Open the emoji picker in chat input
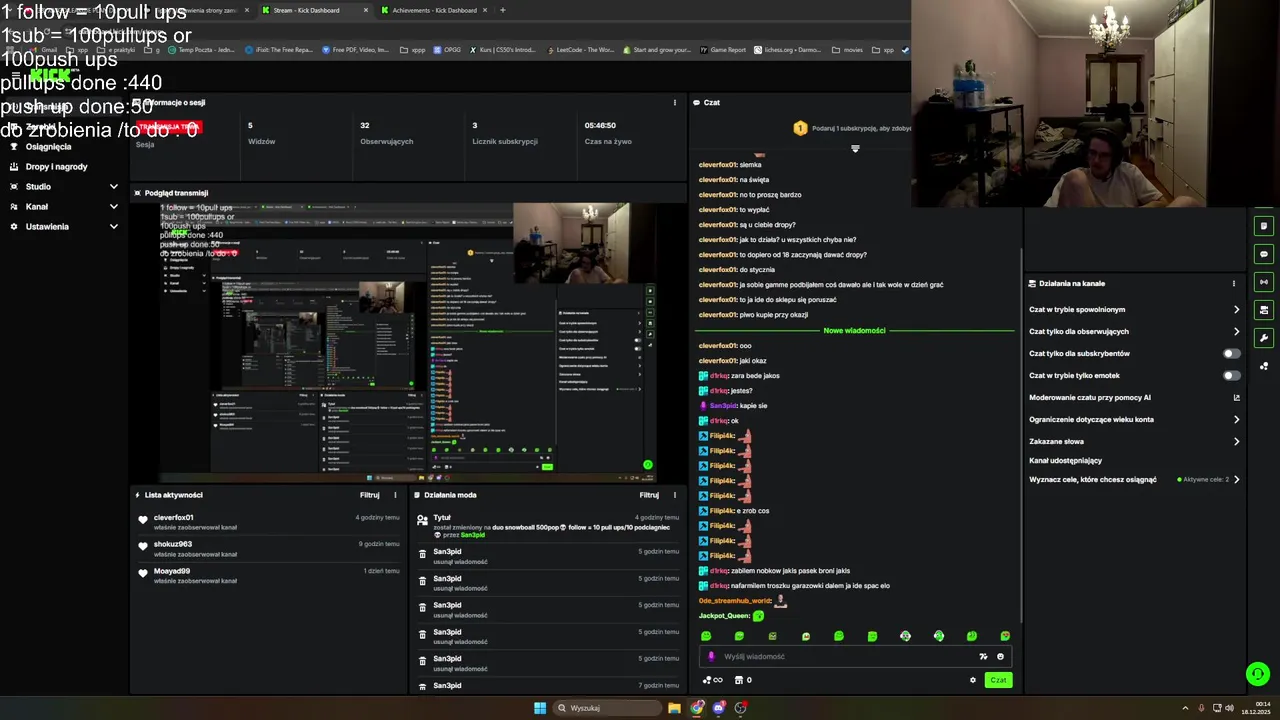 click(1000, 657)
